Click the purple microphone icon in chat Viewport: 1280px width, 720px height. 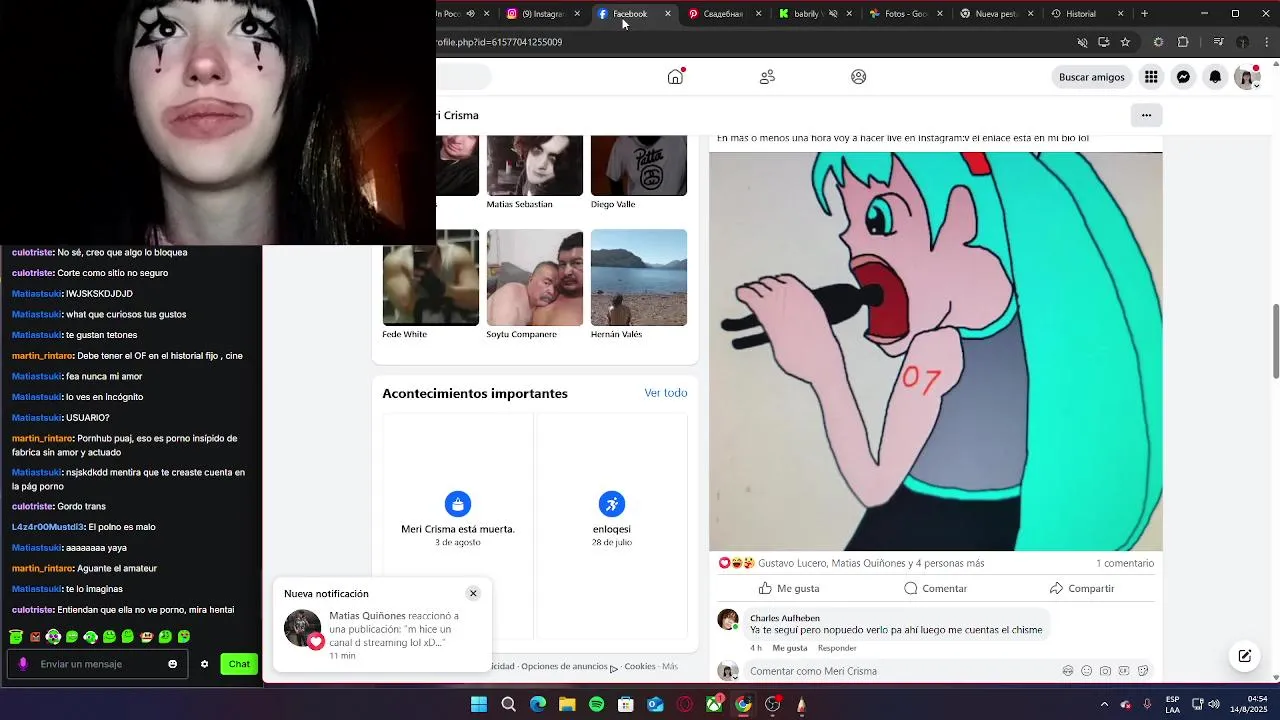(x=23, y=664)
